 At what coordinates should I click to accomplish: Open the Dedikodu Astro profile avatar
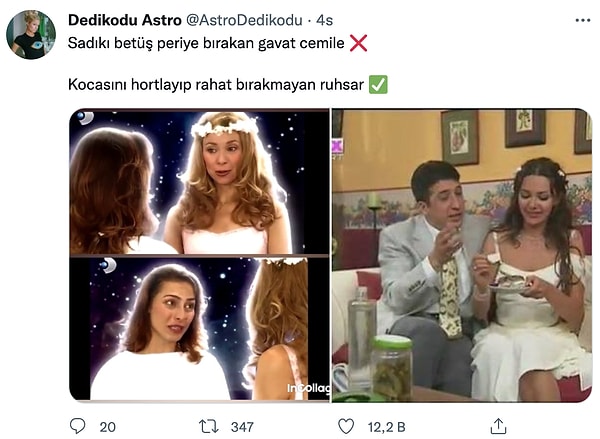[31, 35]
